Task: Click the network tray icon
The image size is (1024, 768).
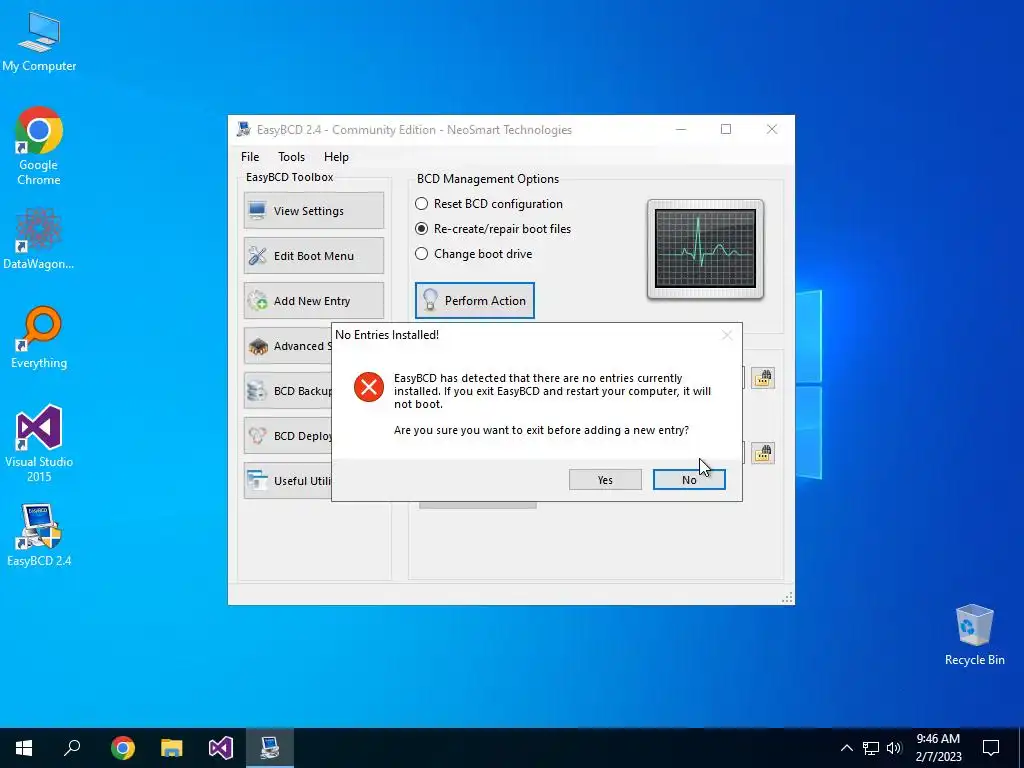Action: (871, 748)
